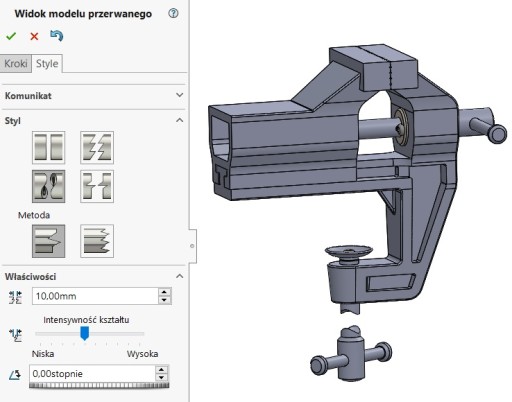
Task: Switch to the Kroki tab
Action: pyautogui.click(x=16, y=63)
